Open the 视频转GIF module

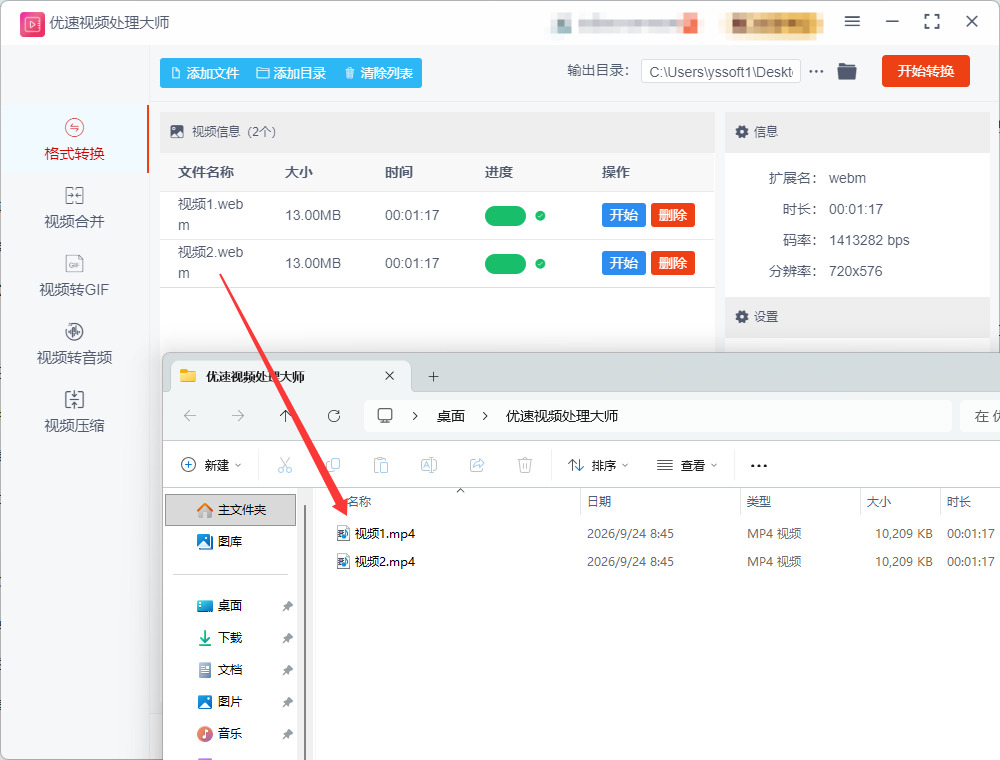pyautogui.click(x=74, y=276)
